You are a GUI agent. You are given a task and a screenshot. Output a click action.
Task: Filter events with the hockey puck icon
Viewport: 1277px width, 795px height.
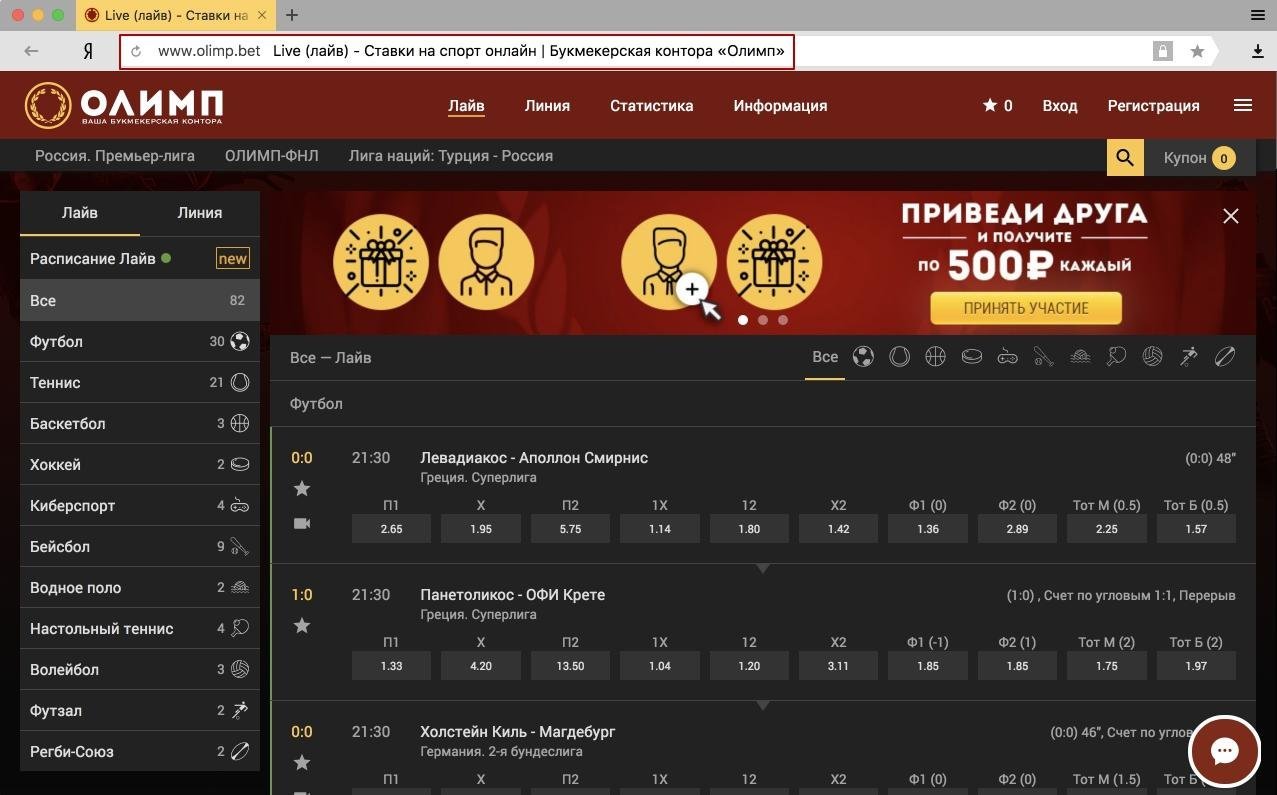point(971,356)
